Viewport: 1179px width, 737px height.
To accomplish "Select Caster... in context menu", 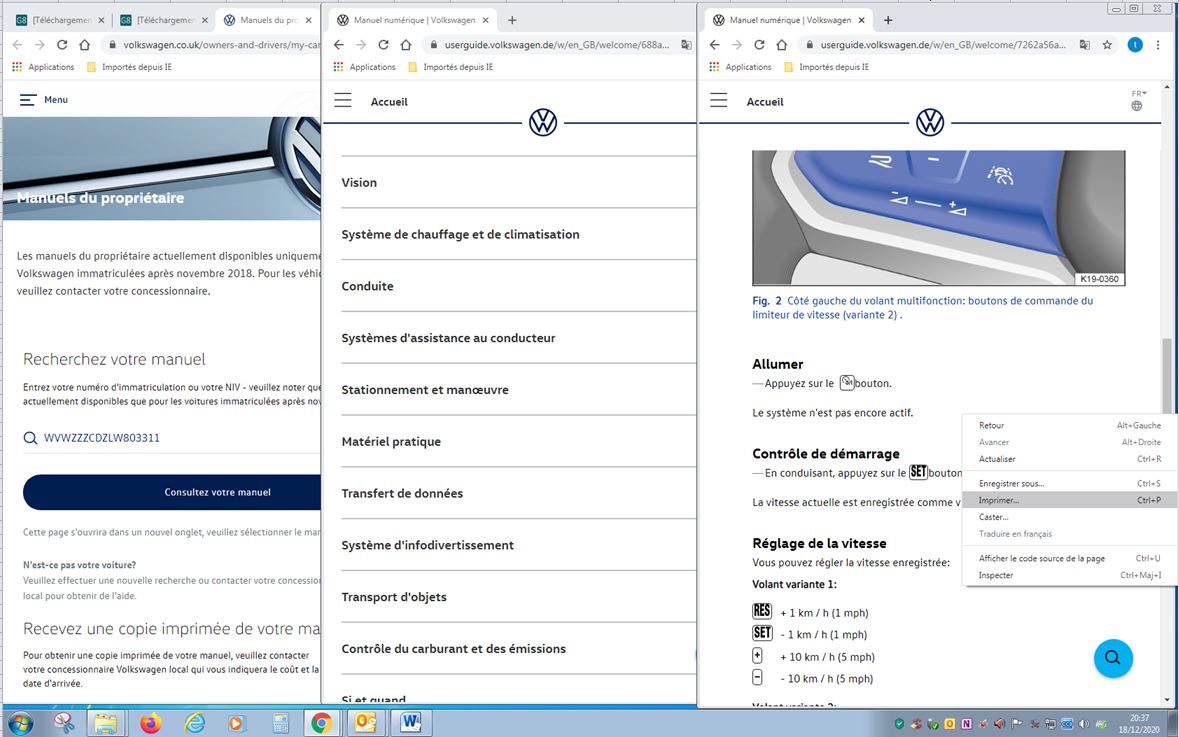I will pyautogui.click(x=1070, y=517).
